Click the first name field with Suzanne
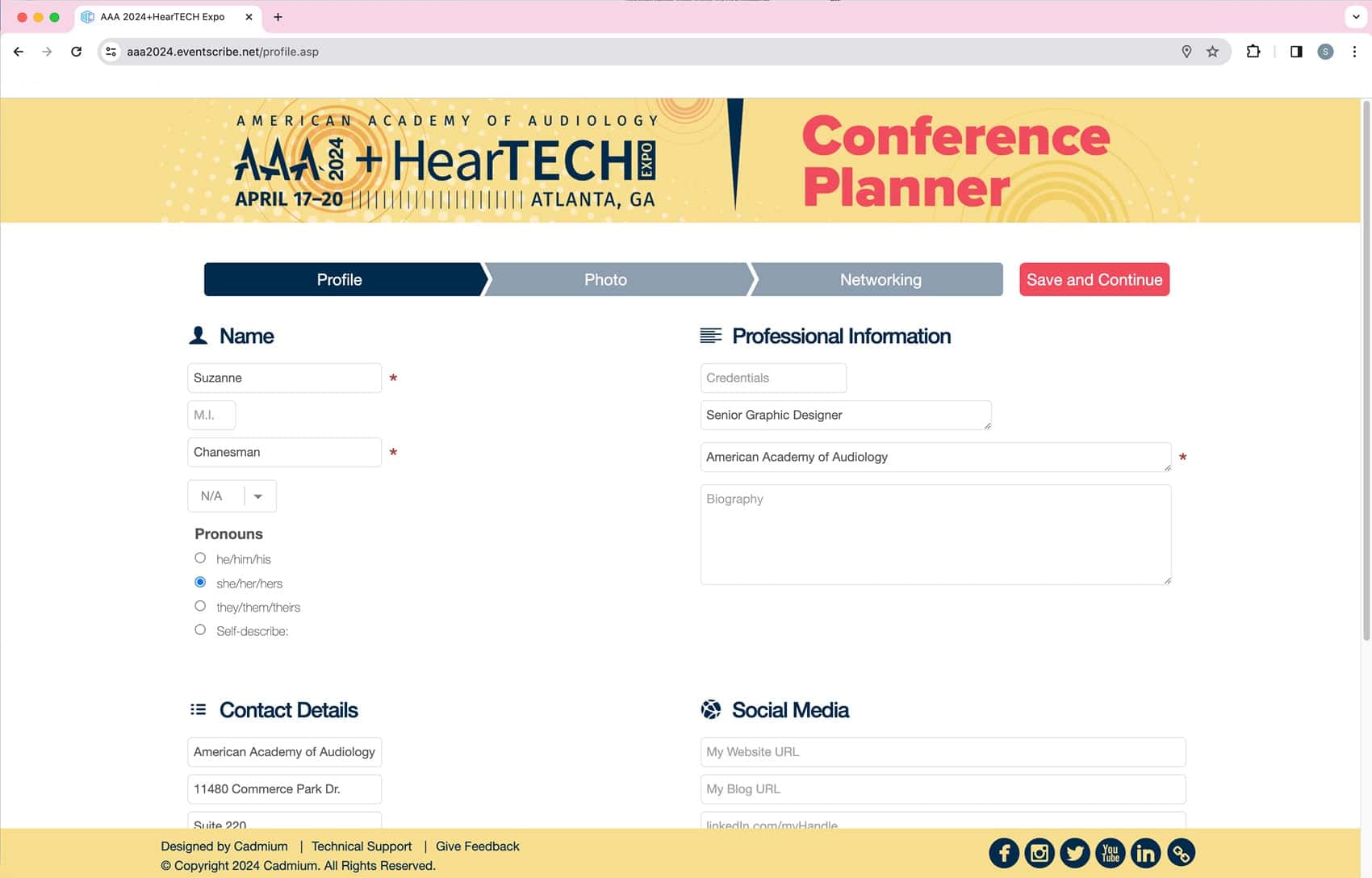The height and width of the screenshot is (878, 1372). point(284,378)
